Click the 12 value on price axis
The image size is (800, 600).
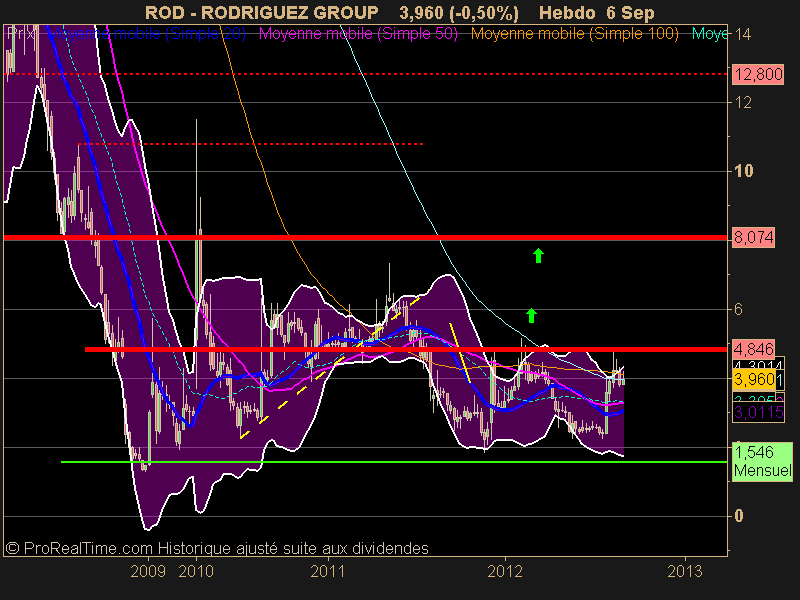743,103
